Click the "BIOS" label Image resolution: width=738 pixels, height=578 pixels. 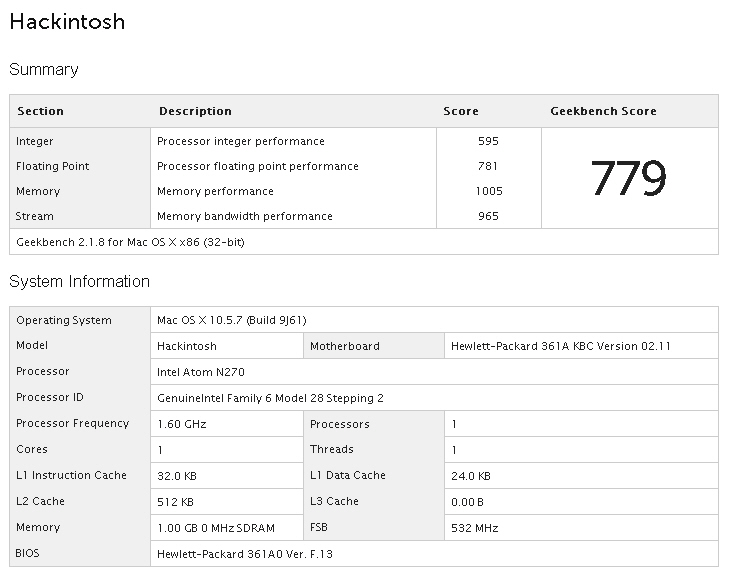tap(27, 553)
